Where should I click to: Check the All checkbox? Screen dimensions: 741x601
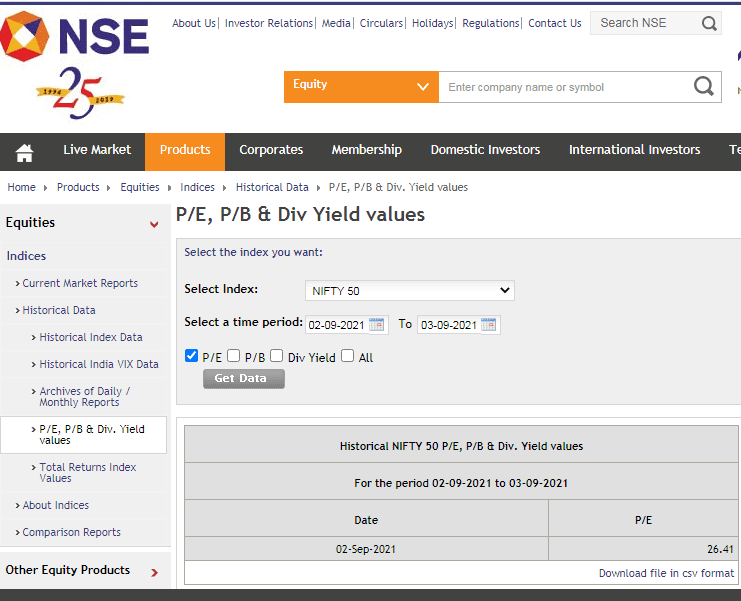[347, 355]
